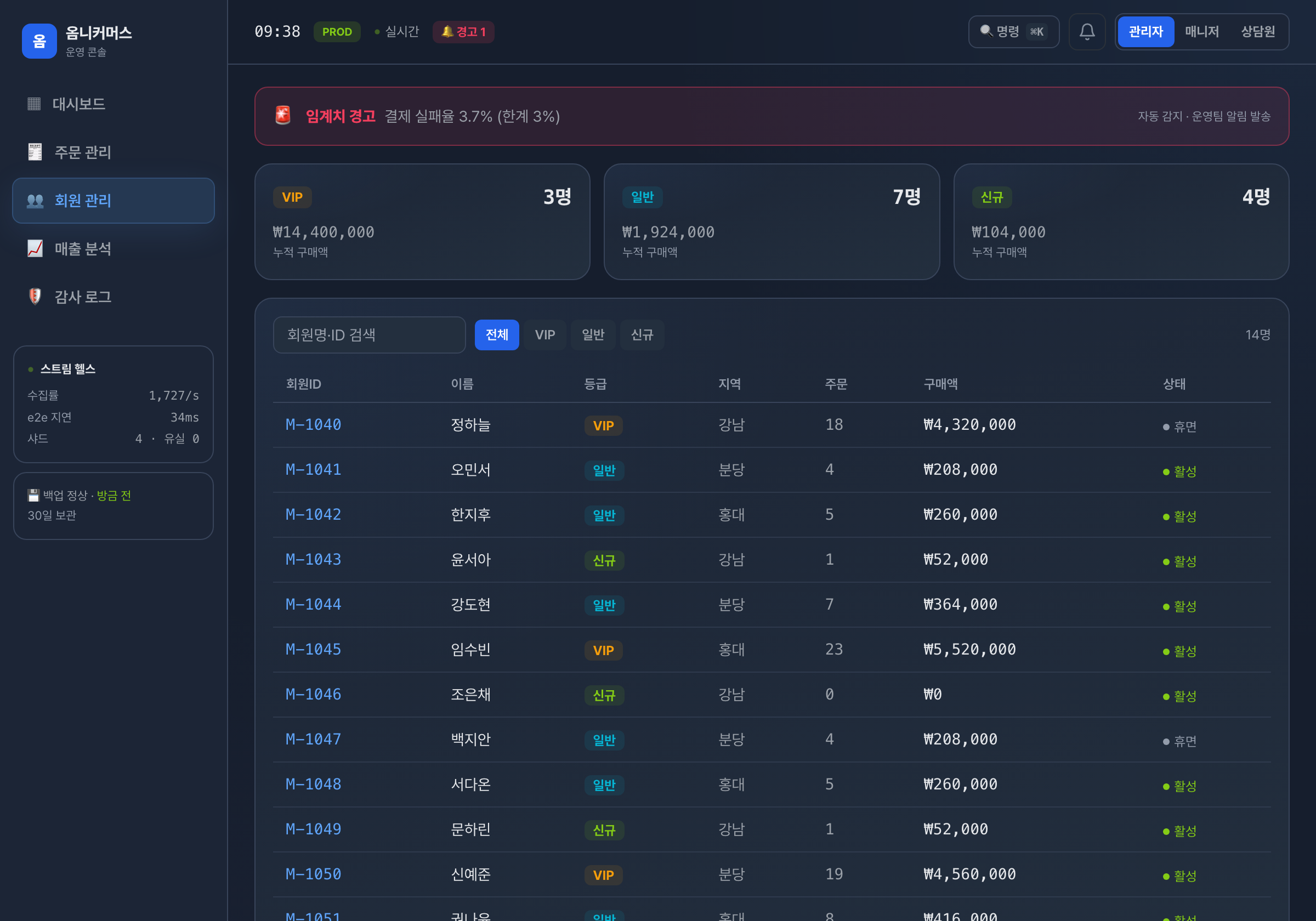Click the 실시간 status indicator
This screenshot has height=921, width=1316.
click(396, 31)
